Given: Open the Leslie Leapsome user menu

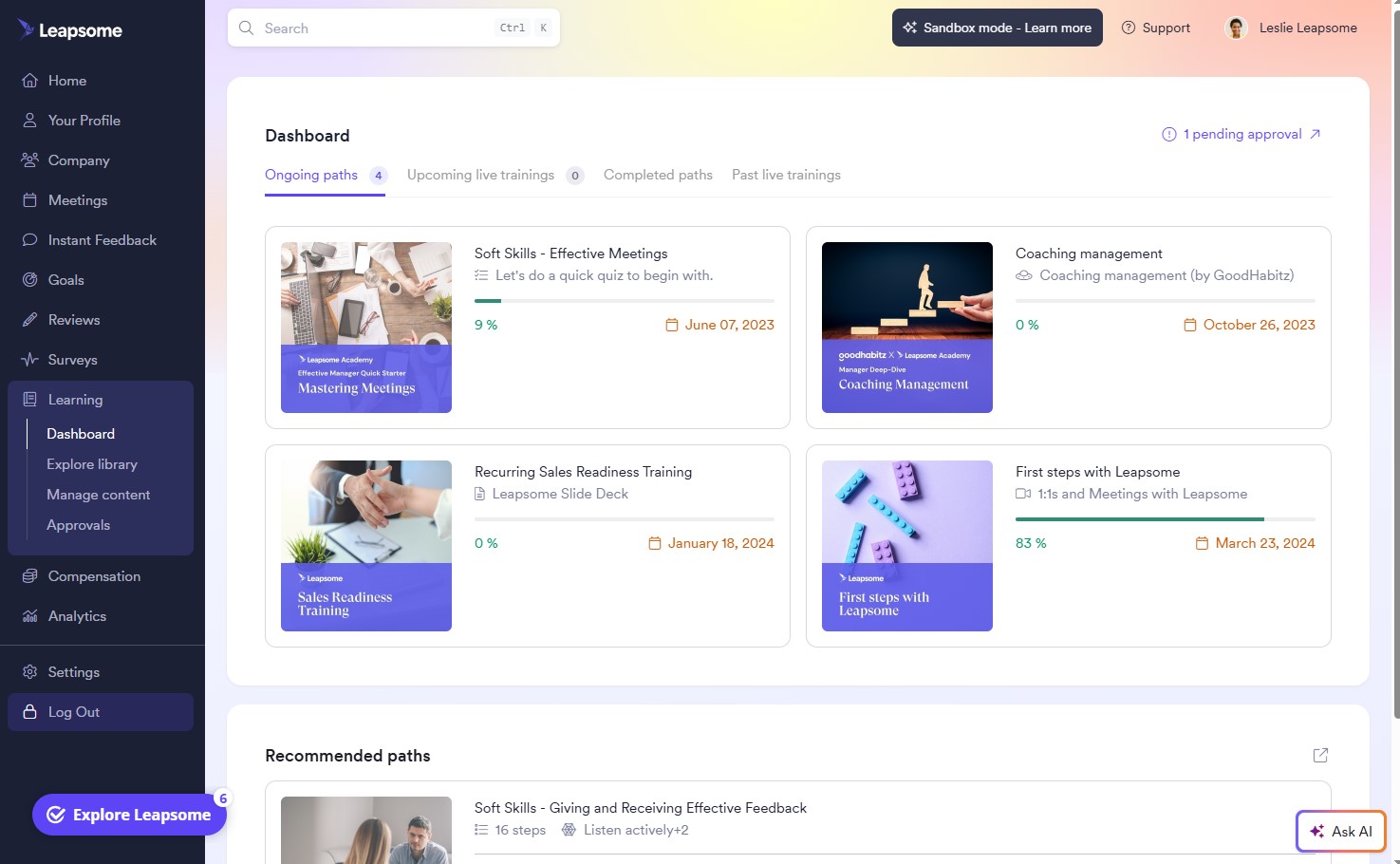Looking at the screenshot, I should click(1292, 28).
